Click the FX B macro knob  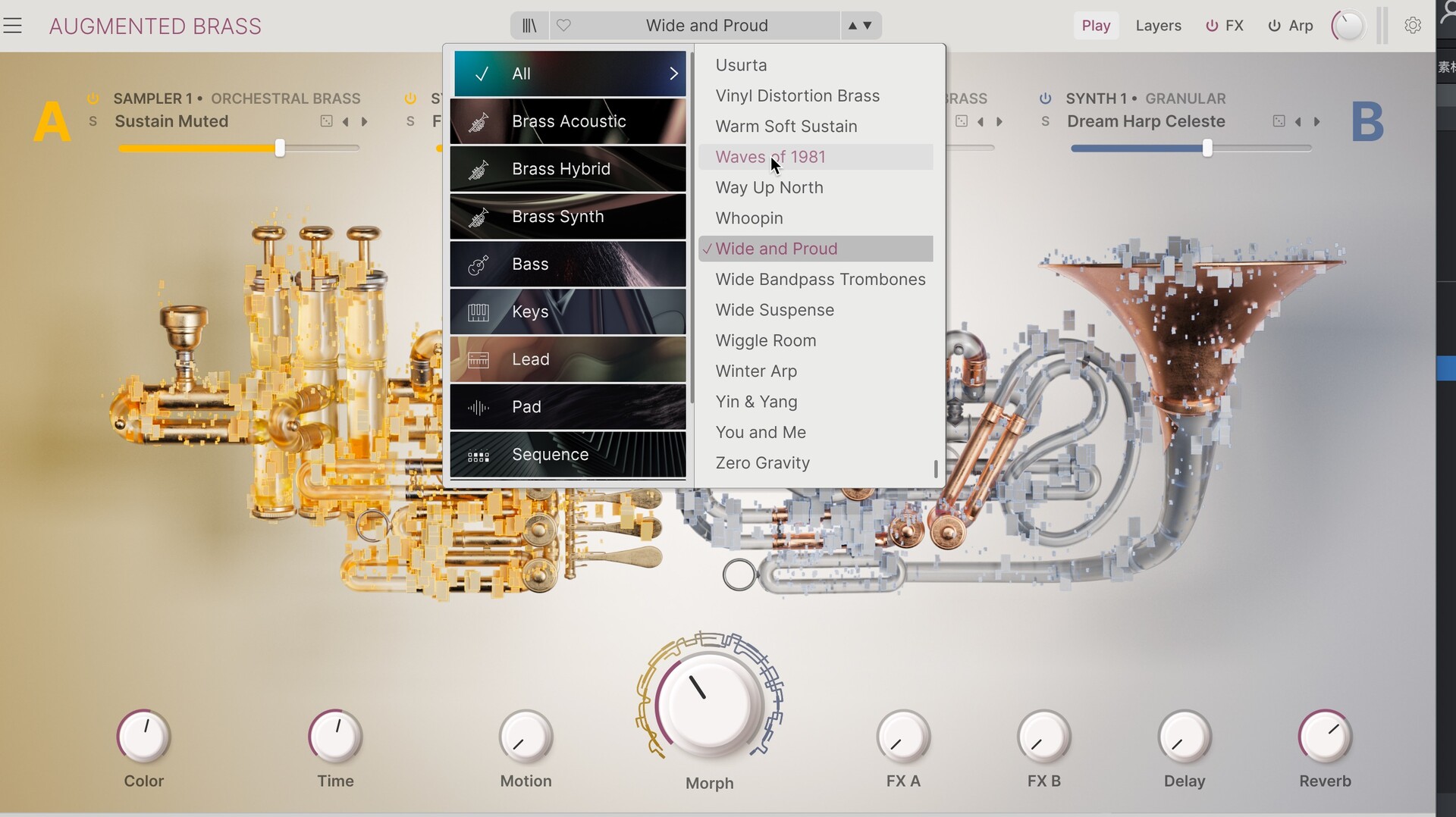pos(1043,736)
